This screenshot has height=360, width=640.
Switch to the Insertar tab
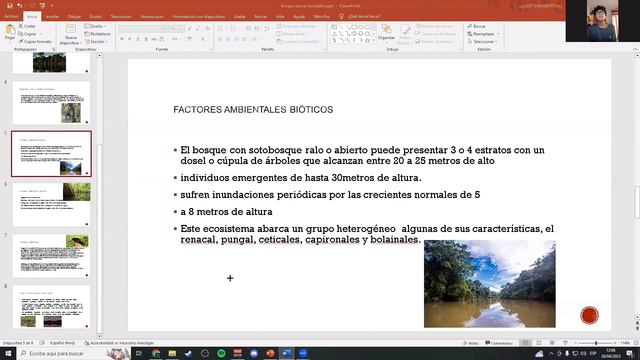52,17
